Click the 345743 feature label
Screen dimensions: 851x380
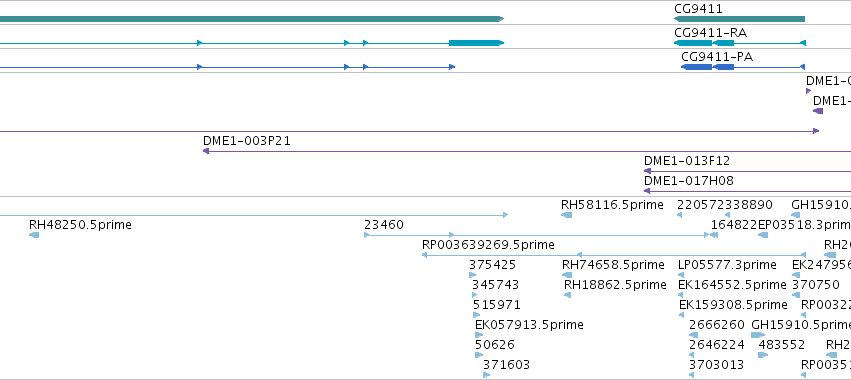pos(495,285)
